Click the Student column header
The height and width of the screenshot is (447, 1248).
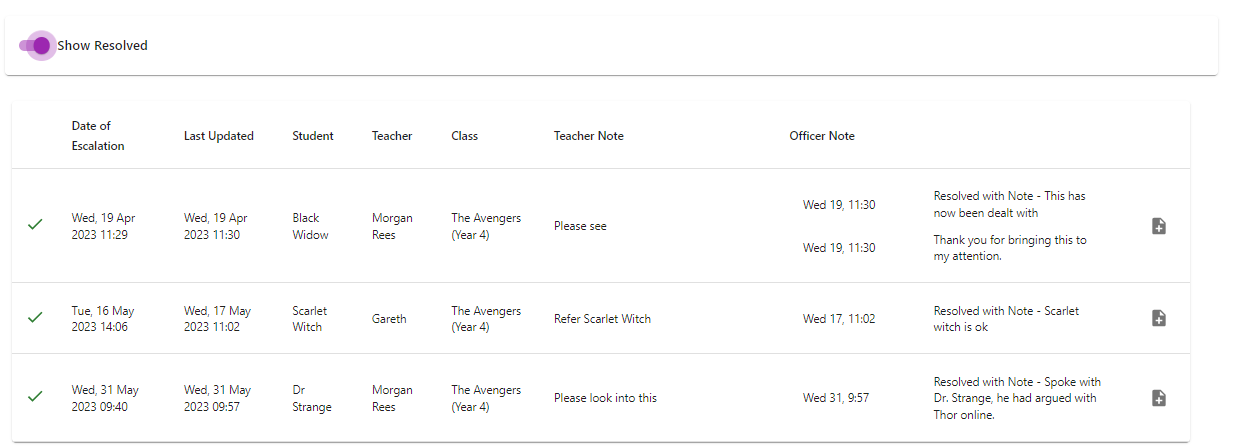(x=312, y=136)
